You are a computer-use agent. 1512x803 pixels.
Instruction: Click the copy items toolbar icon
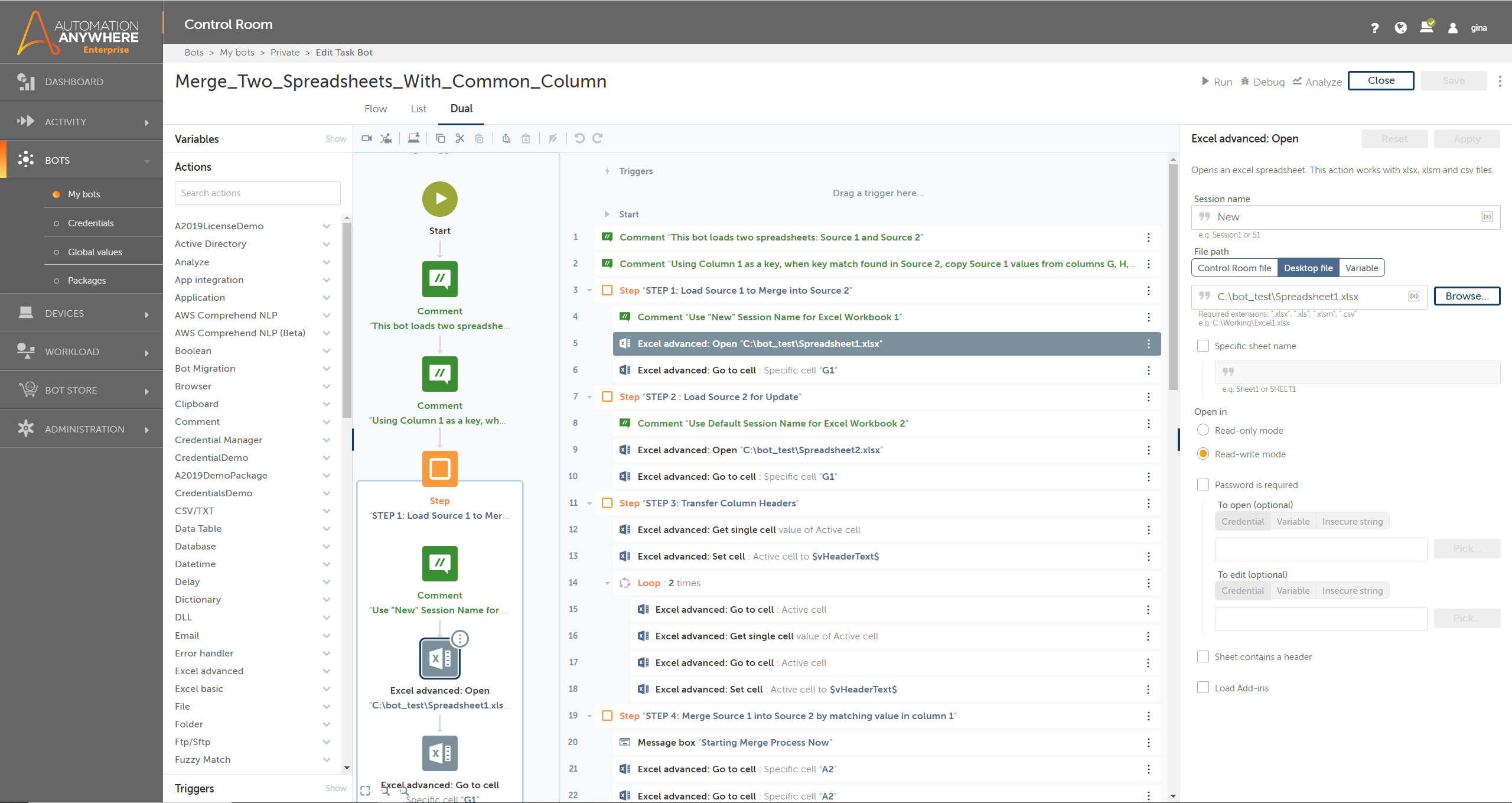point(441,138)
